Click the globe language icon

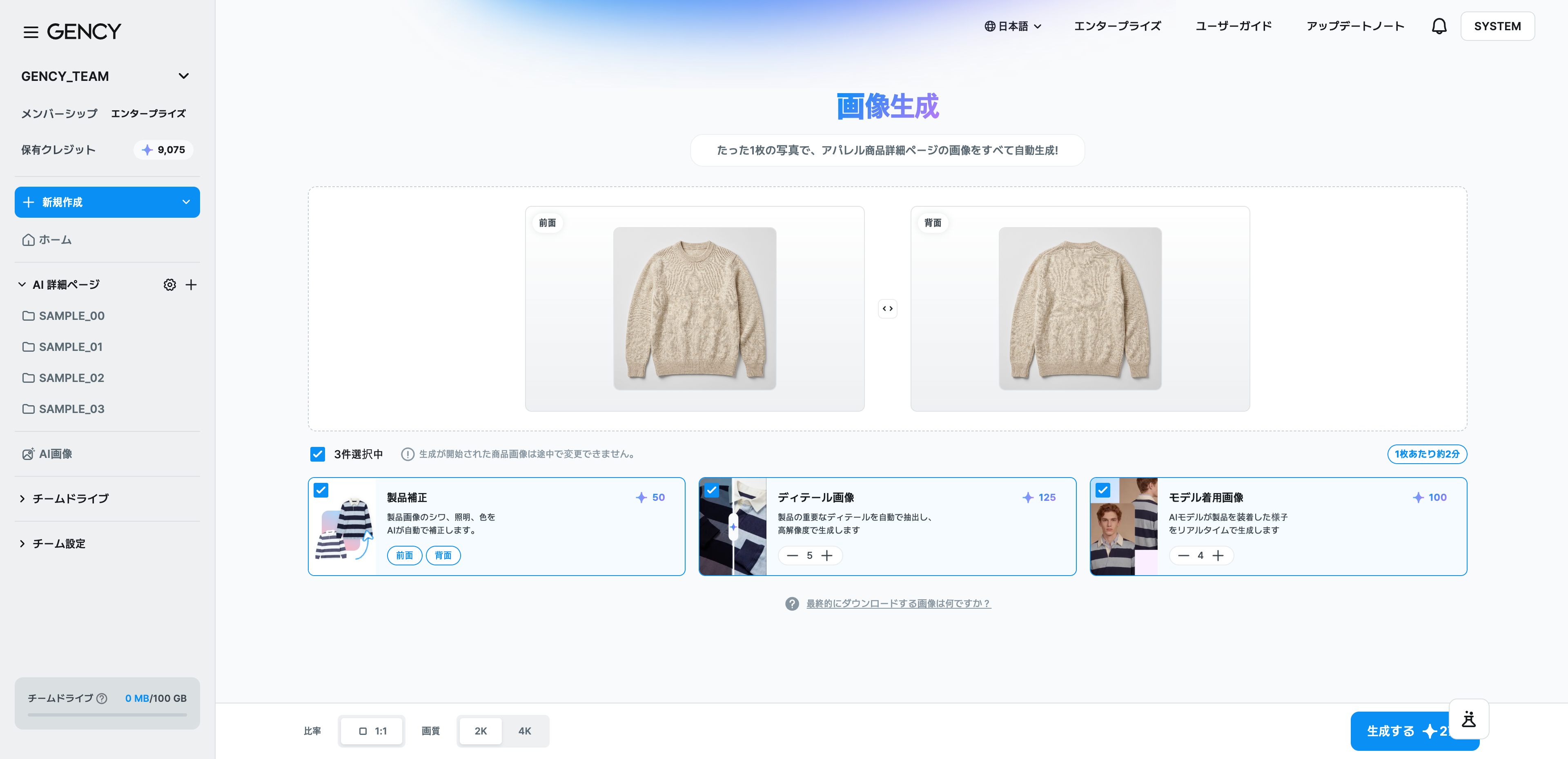pos(990,26)
